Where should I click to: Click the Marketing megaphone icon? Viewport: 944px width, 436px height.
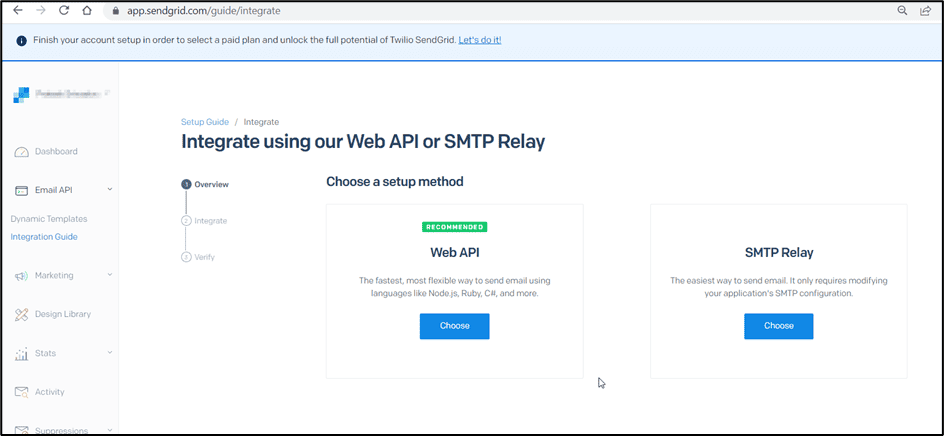click(x=21, y=276)
